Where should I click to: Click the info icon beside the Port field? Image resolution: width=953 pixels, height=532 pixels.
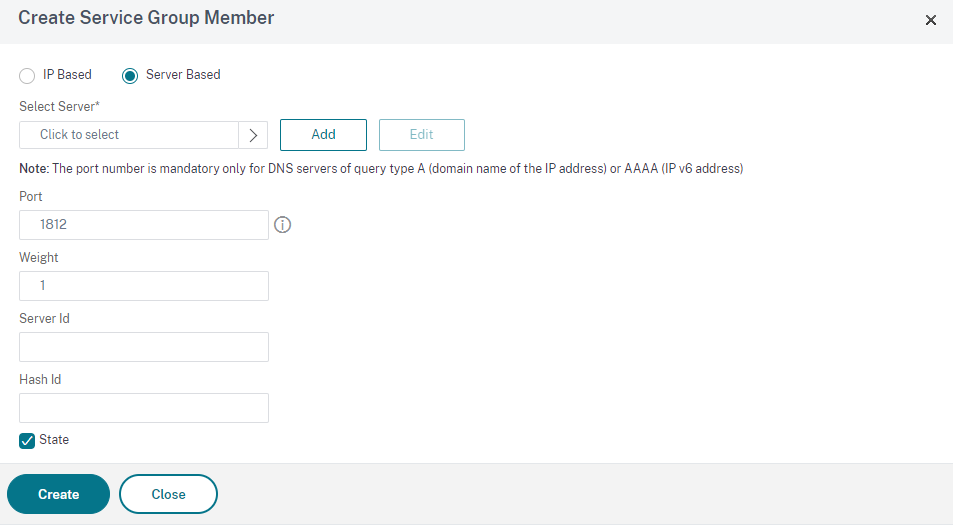(282, 225)
